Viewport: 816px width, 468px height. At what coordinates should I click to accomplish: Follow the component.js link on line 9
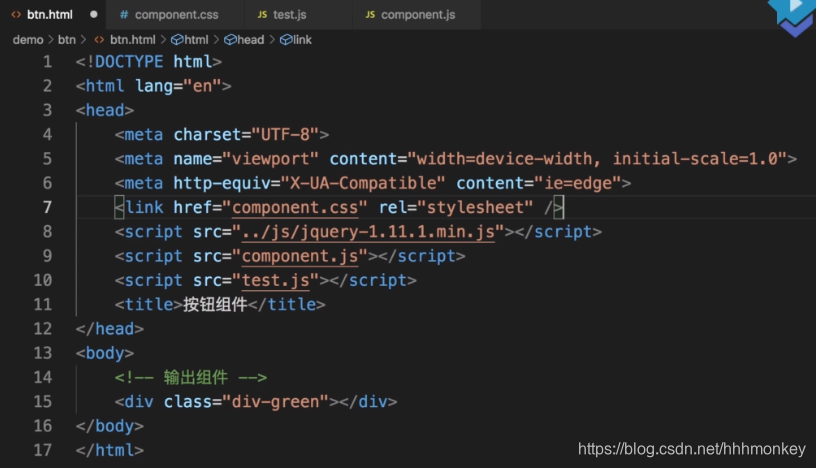pos(300,256)
